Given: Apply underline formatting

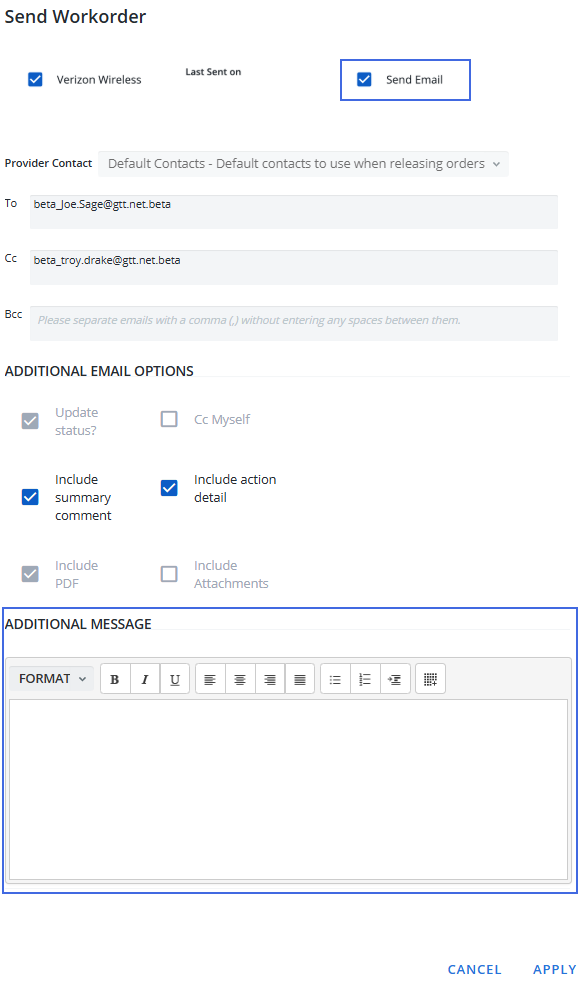Looking at the screenshot, I should [x=175, y=679].
